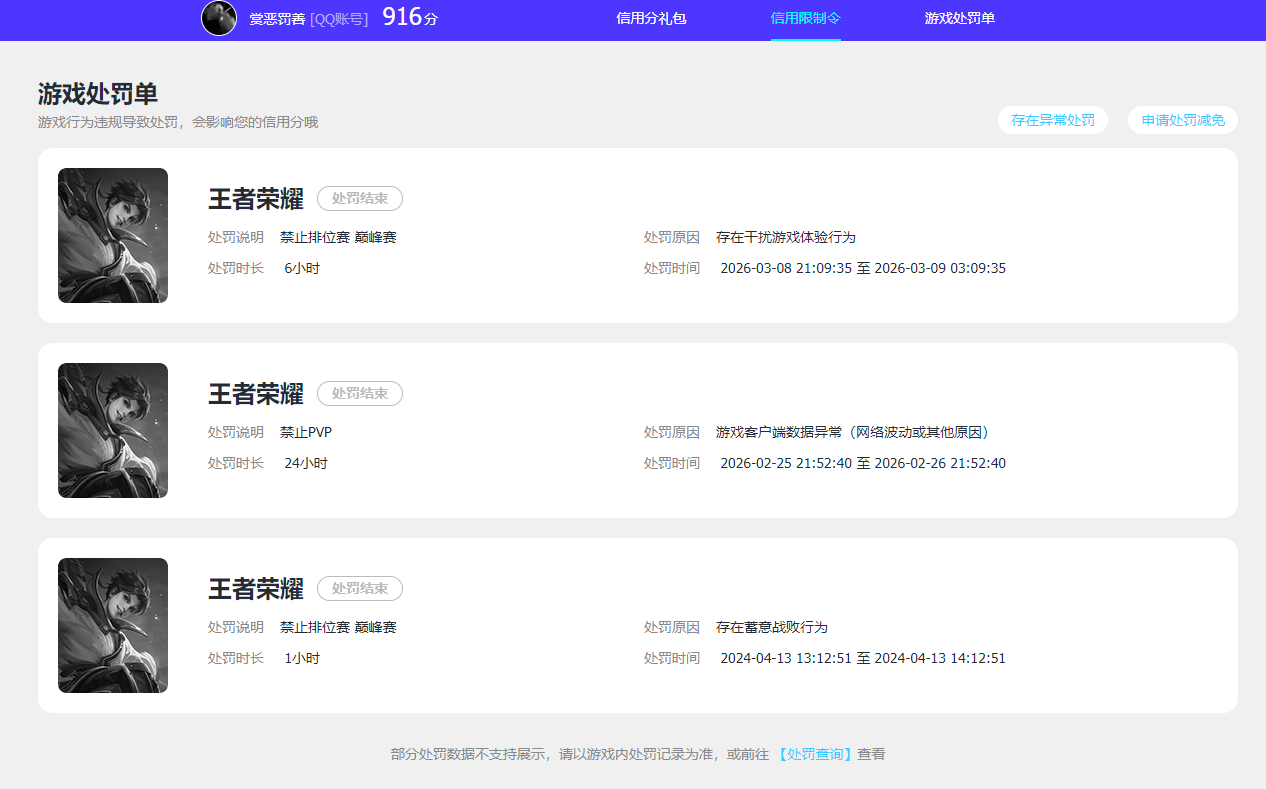Open the 游戏处罚单 tab
The width and height of the screenshot is (1266, 789).
(x=960, y=19)
